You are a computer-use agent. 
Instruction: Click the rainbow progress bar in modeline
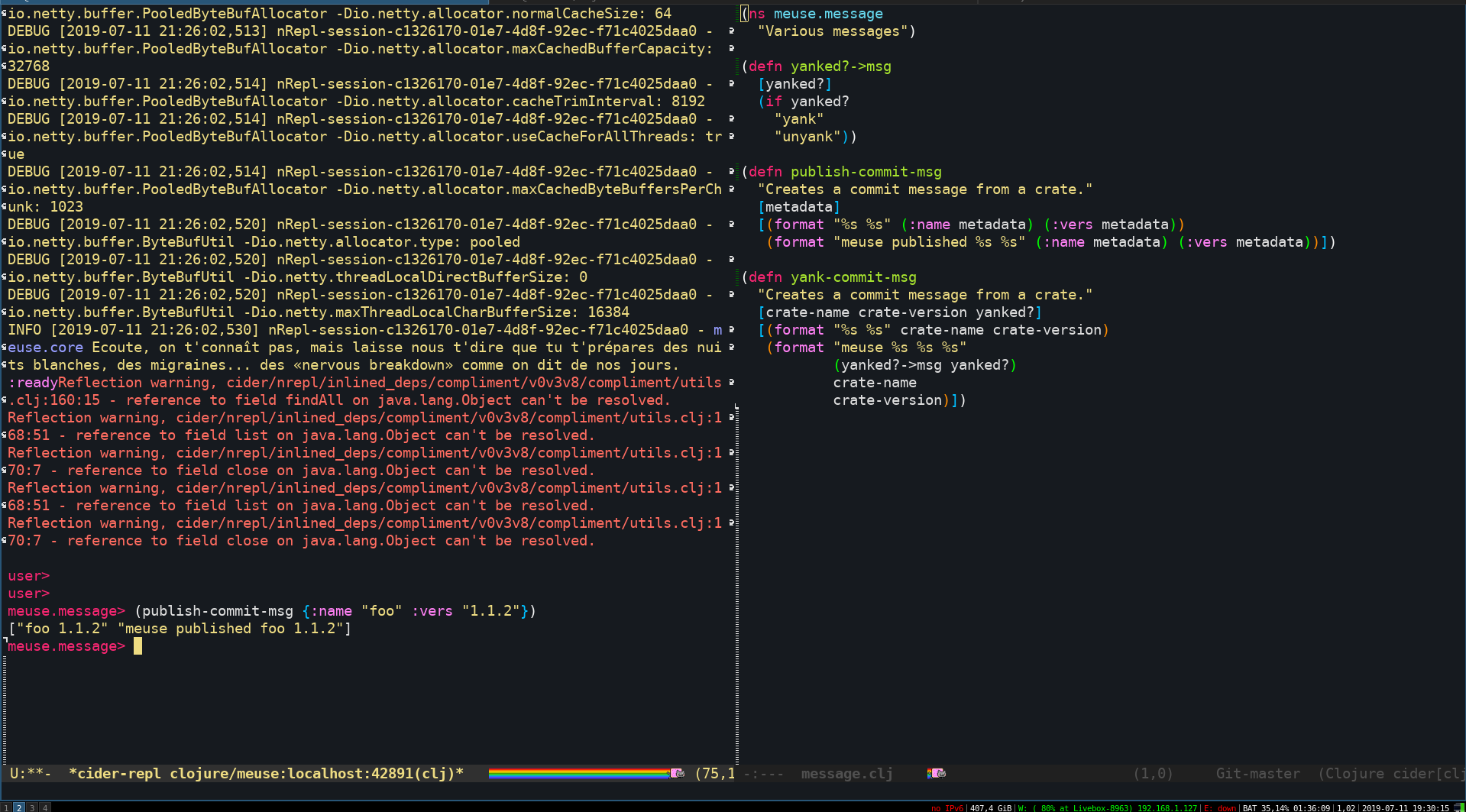coord(580,774)
